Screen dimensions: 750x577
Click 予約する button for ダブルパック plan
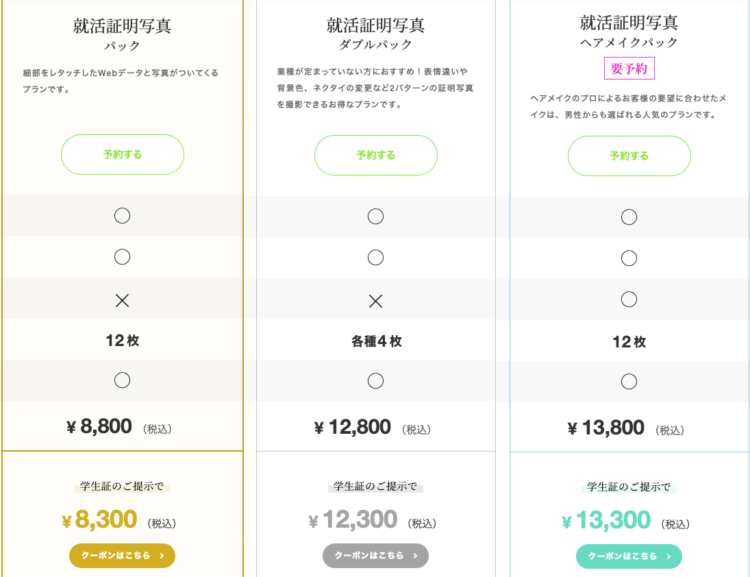tap(376, 155)
